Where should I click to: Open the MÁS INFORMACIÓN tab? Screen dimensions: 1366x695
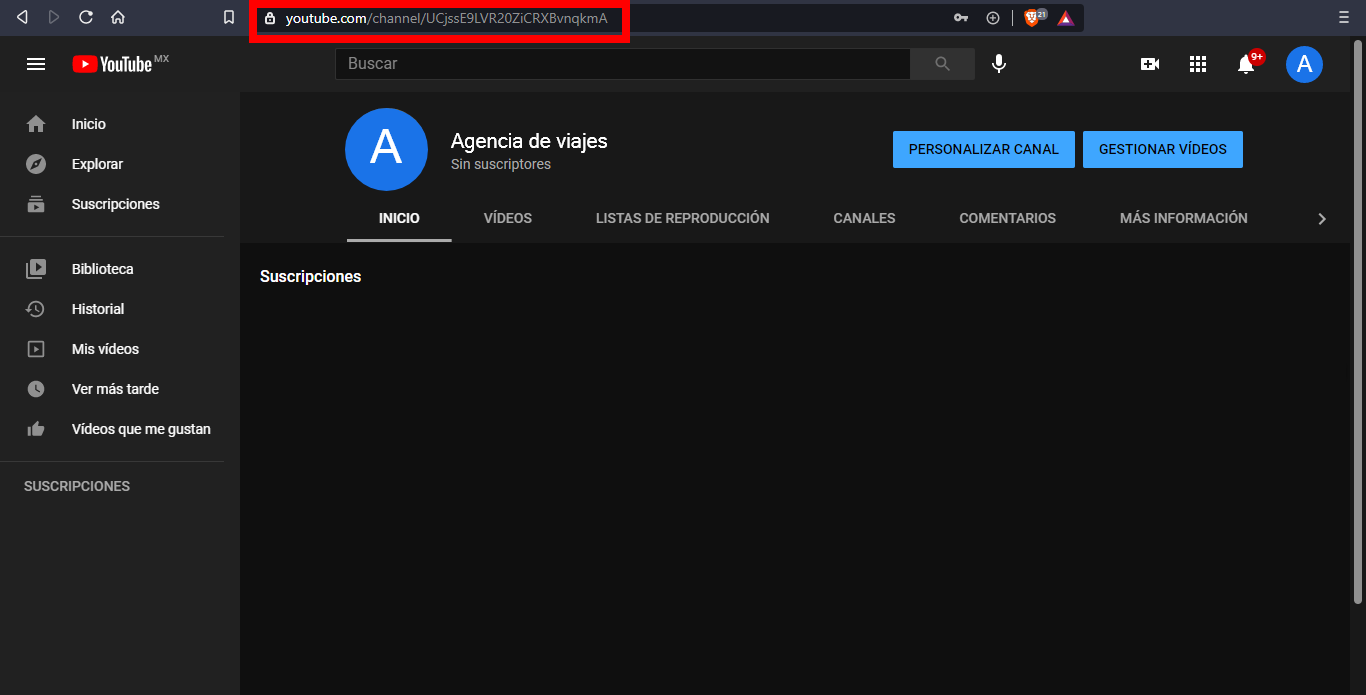point(1184,218)
